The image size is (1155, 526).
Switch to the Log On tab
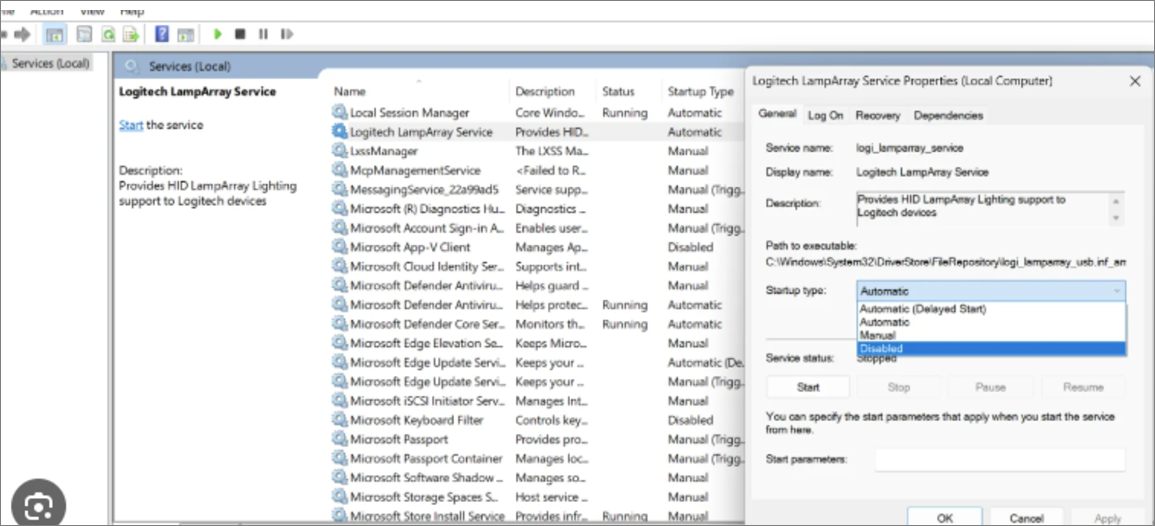pos(825,115)
